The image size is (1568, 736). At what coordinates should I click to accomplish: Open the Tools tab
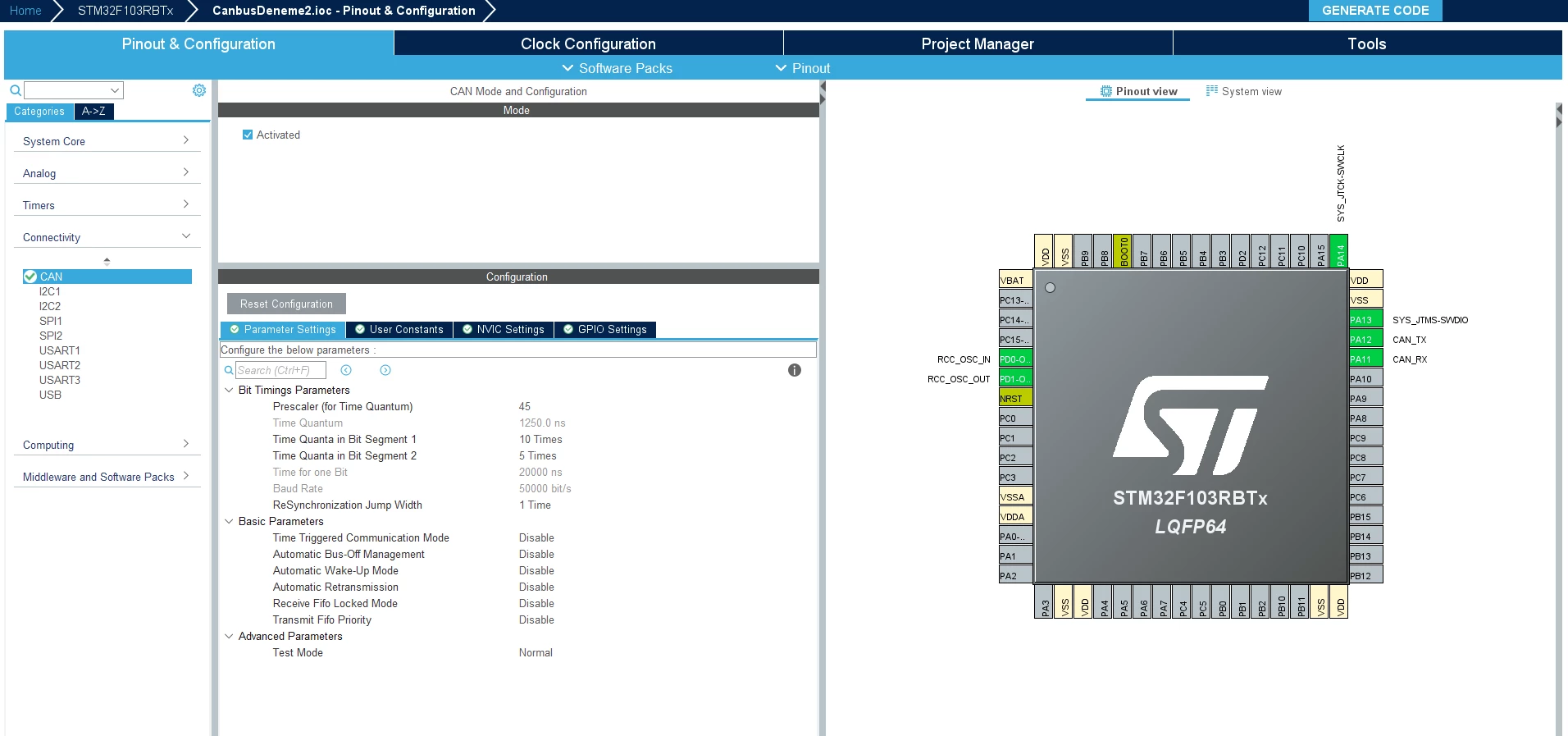pyautogui.click(x=1367, y=43)
